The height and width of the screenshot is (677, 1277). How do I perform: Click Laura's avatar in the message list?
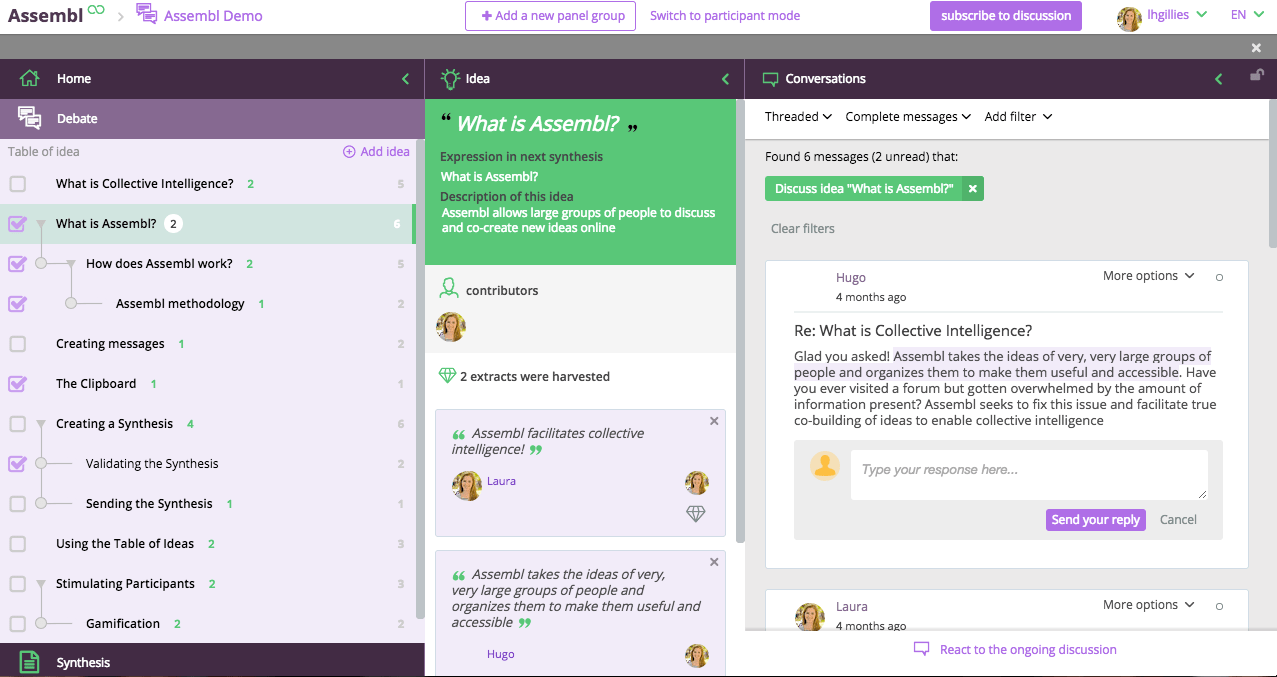pyautogui.click(x=810, y=617)
